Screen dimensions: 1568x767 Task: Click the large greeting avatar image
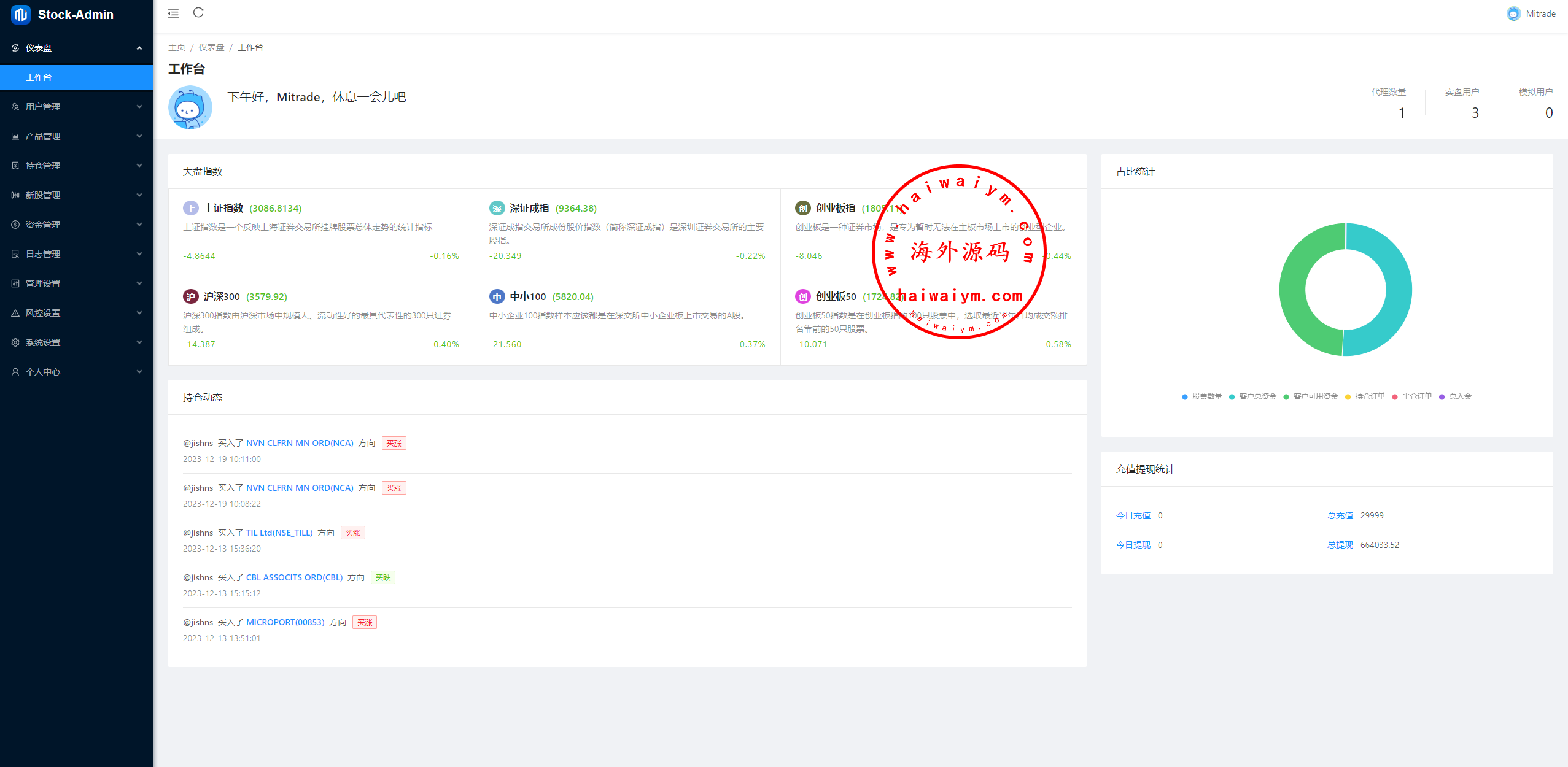(190, 108)
